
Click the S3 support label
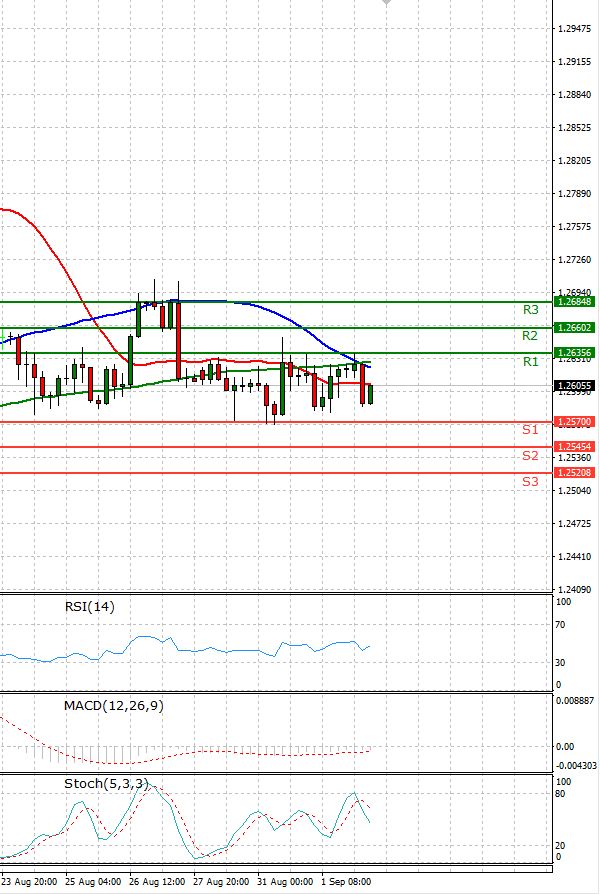pos(530,482)
